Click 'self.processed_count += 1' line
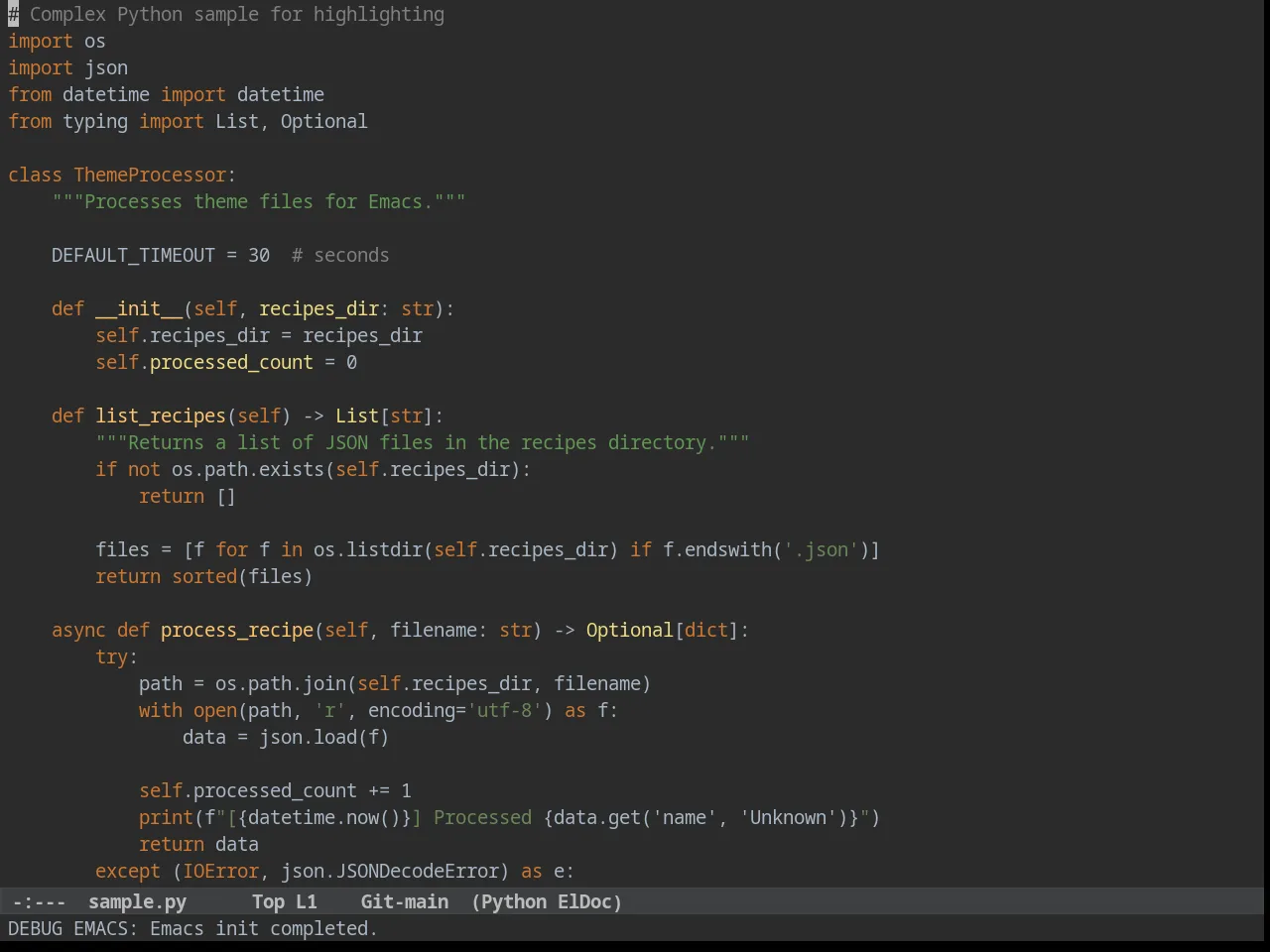1270x952 pixels. (x=275, y=790)
